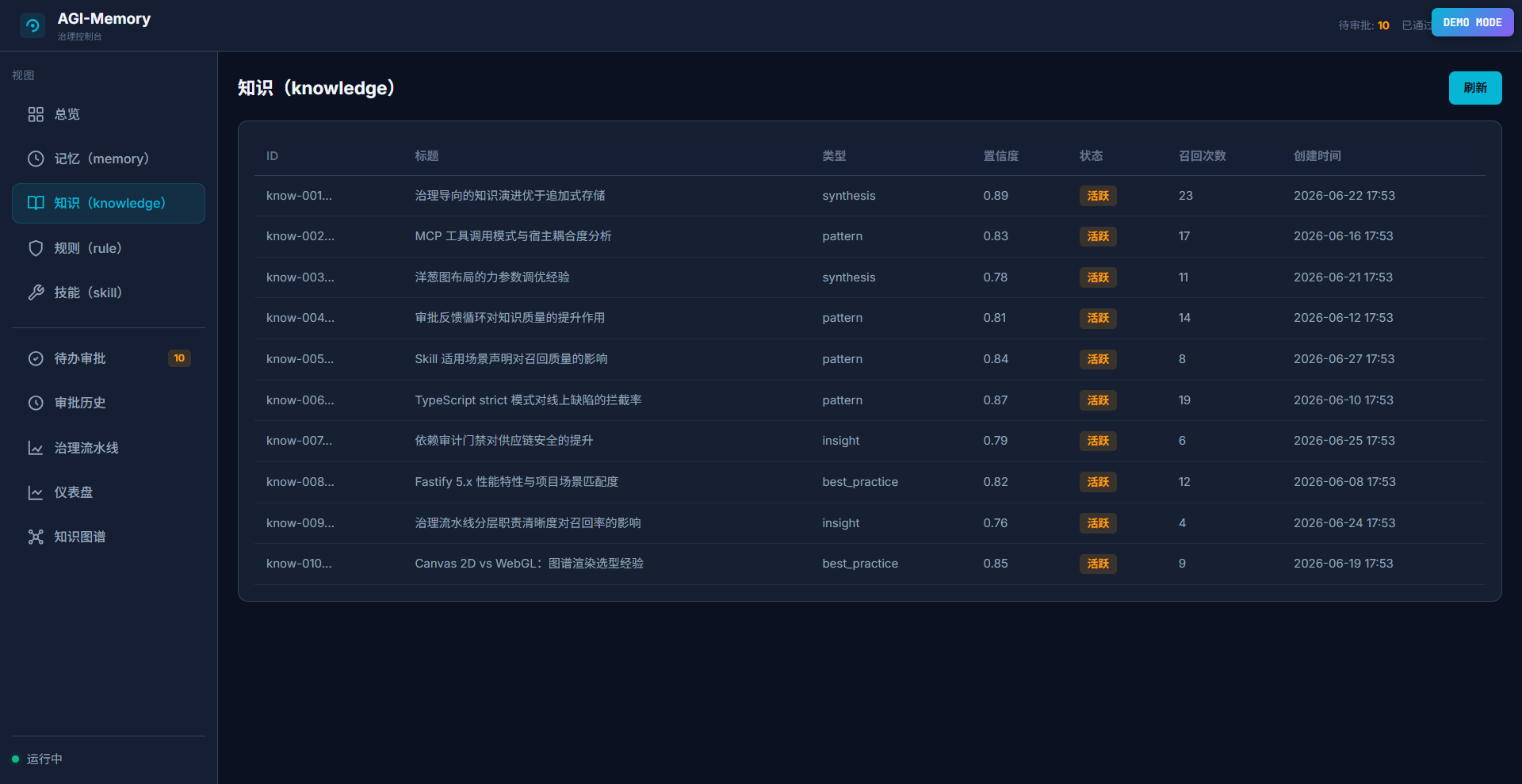Click title Fastify 5.x 性能特性与项目场景匹配度
Image resolution: width=1522 pixels, height=784 pixels.
click(x=516, y=482)
